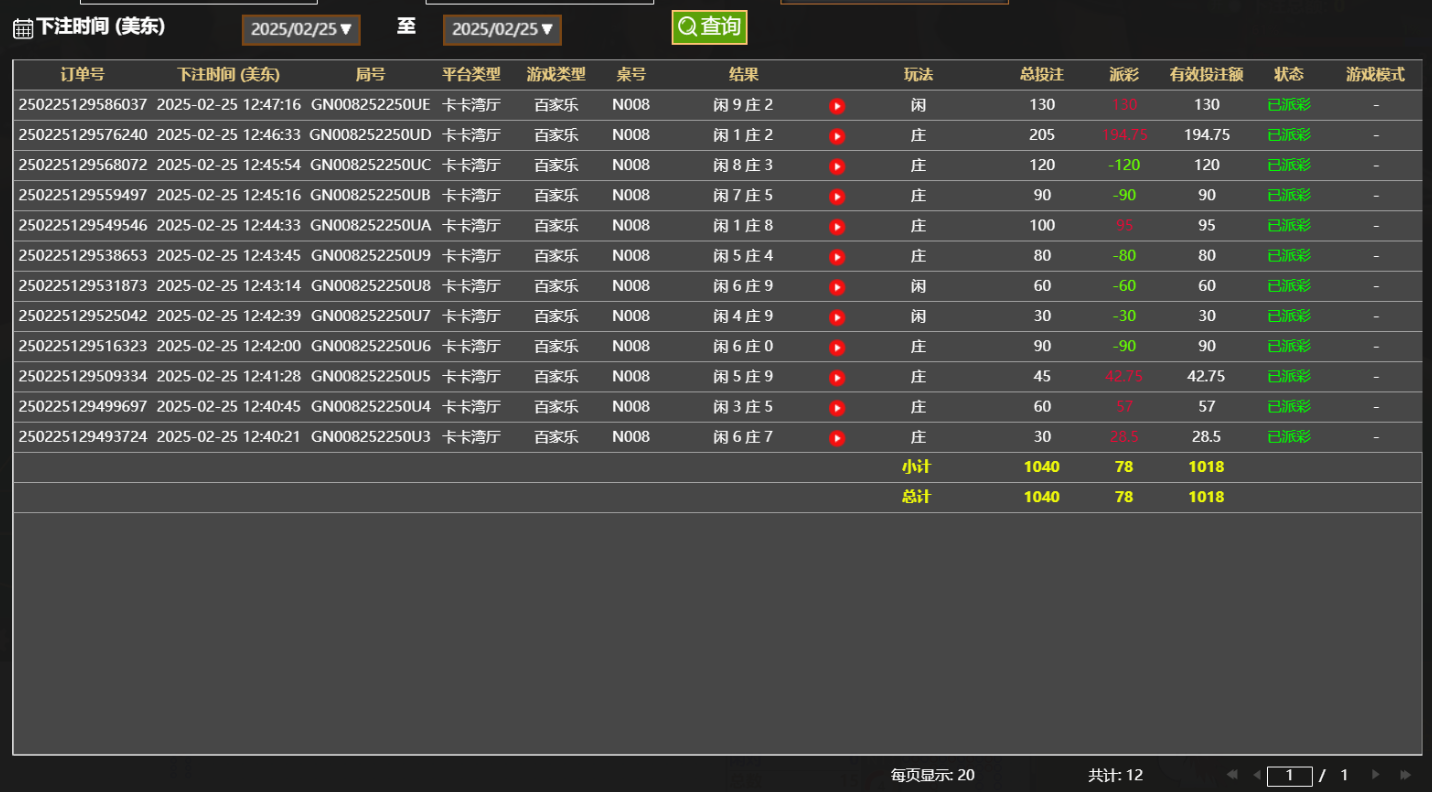Screen dimensions: 1432x792
Task: Select order number 250225129586037
Action: (x=83, y=105)
